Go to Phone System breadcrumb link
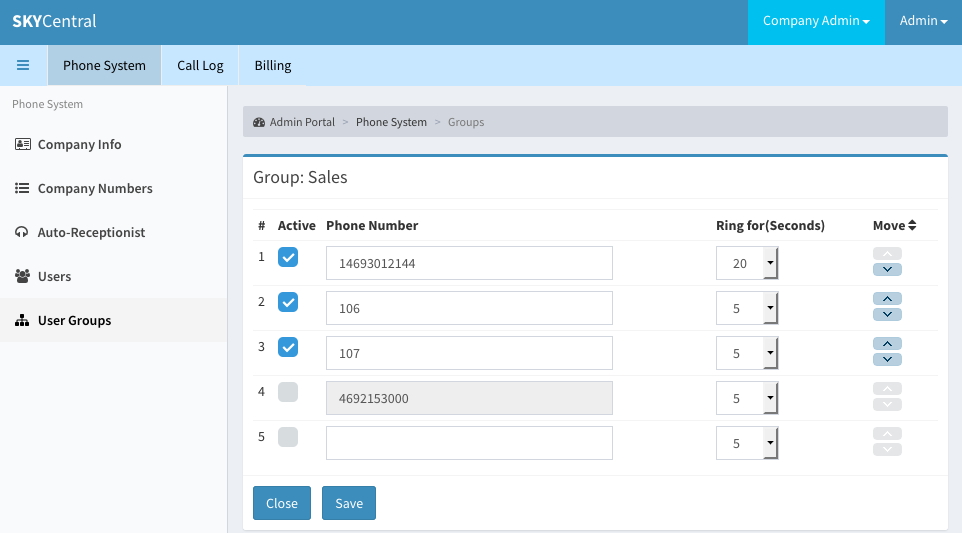The image size is (962, 533). [391, 122]
